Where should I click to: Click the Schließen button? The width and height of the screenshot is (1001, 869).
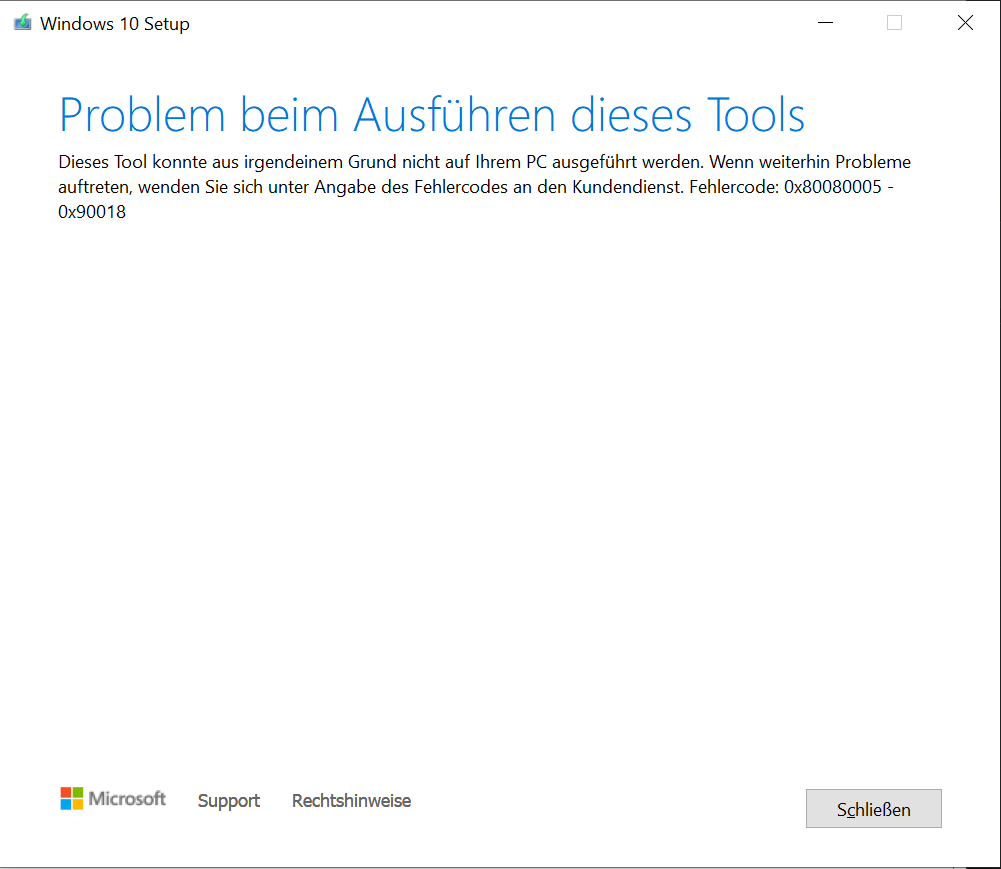point(873,808)
